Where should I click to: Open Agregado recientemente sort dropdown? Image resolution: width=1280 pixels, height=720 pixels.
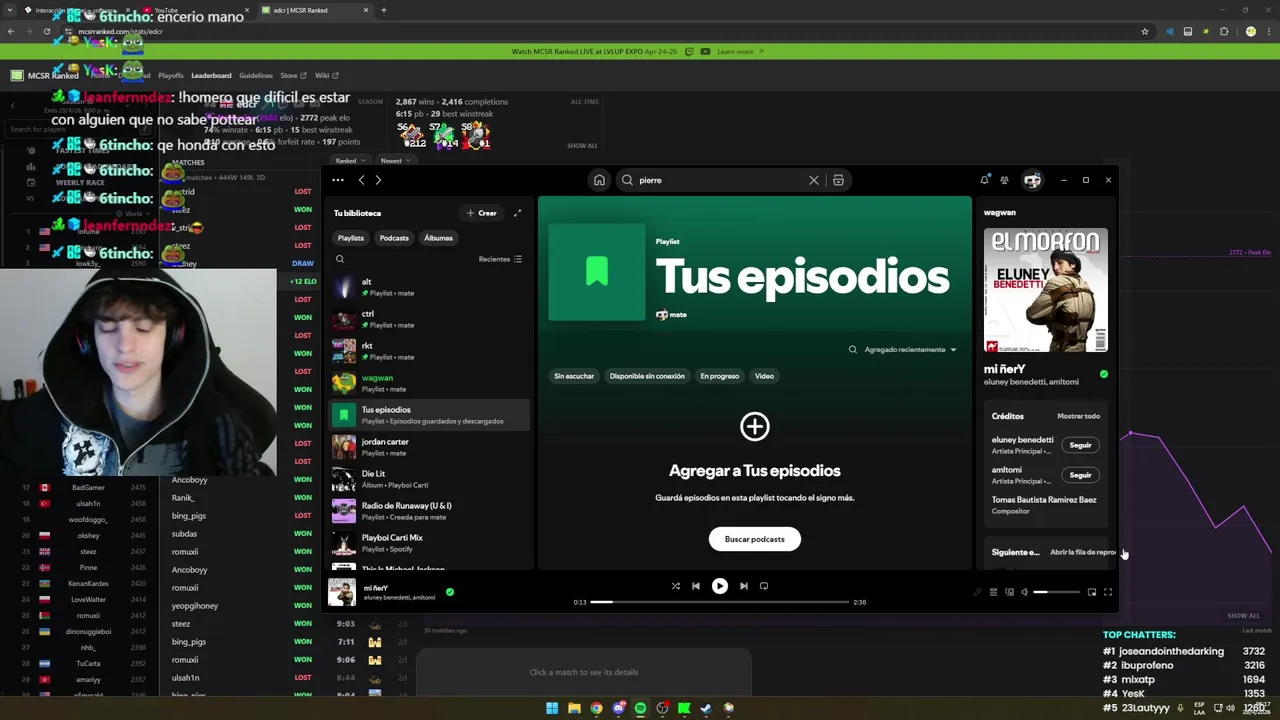[x=910, y=349]
